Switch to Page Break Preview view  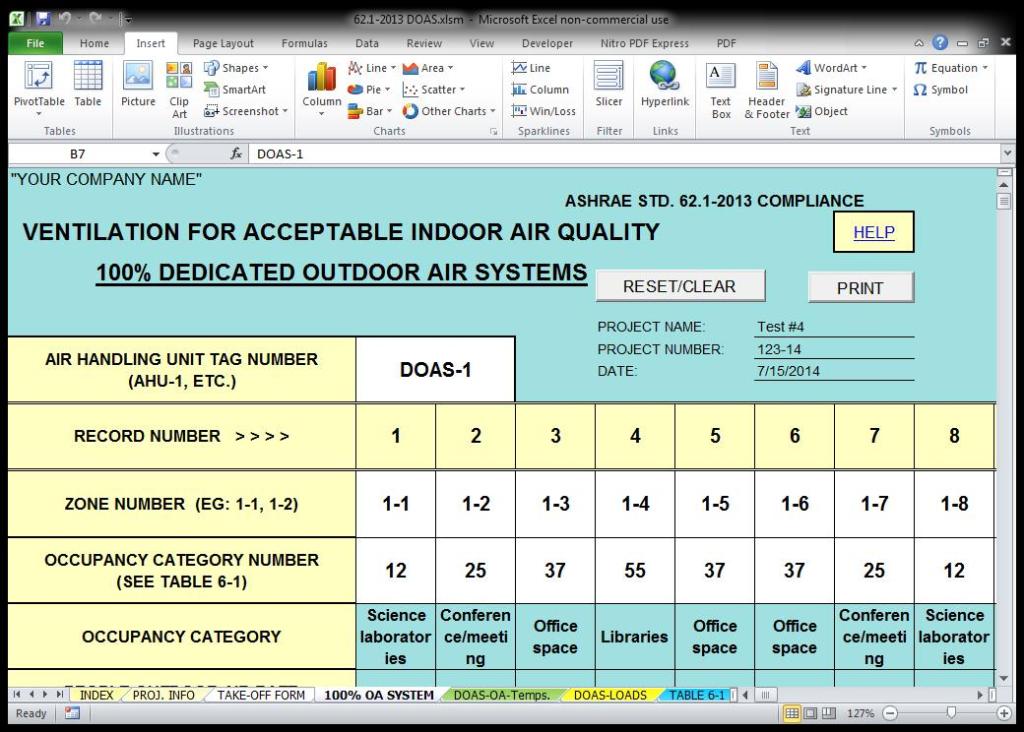coord(828,714)
